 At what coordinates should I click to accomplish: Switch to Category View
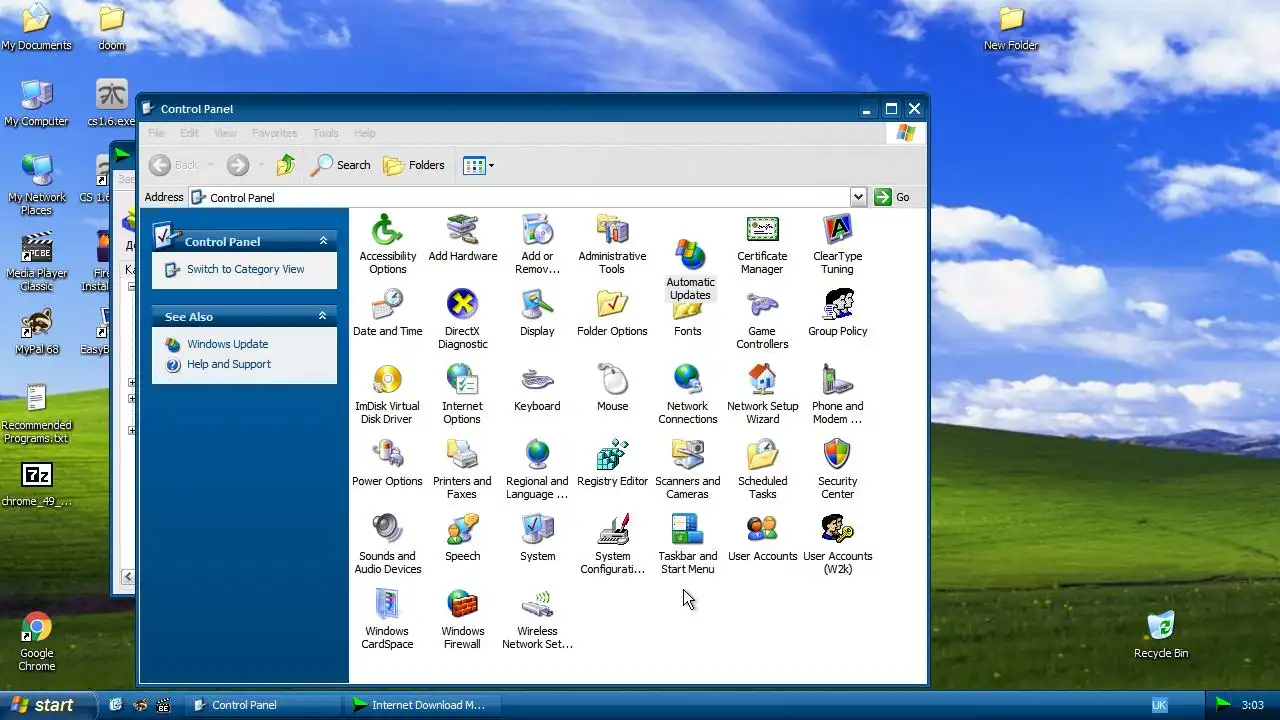(x=245, y=269)
